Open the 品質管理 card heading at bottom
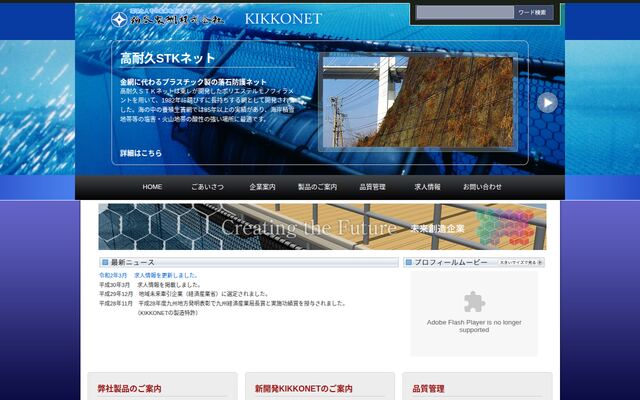The image size is (640, 400). (x=428, y=389)
